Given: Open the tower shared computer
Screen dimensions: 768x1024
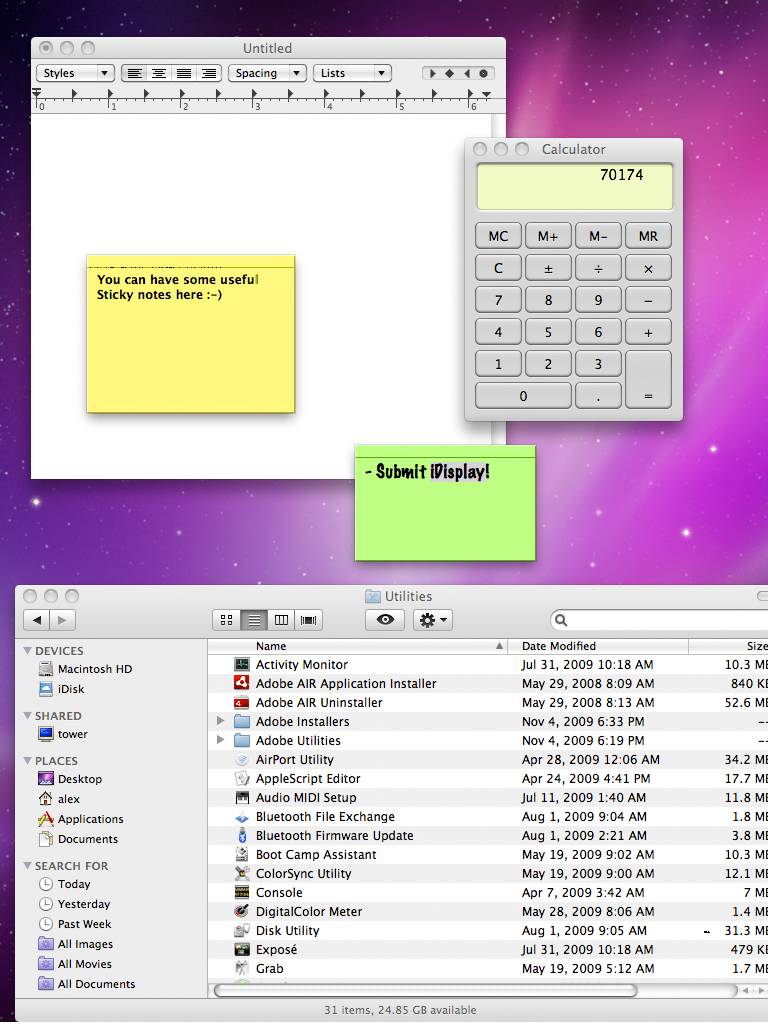Looking at the screenshot, I should tap(63, 734).
